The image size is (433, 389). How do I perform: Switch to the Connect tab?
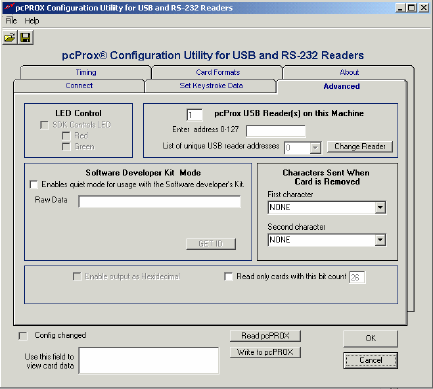[x=79, y=86]
